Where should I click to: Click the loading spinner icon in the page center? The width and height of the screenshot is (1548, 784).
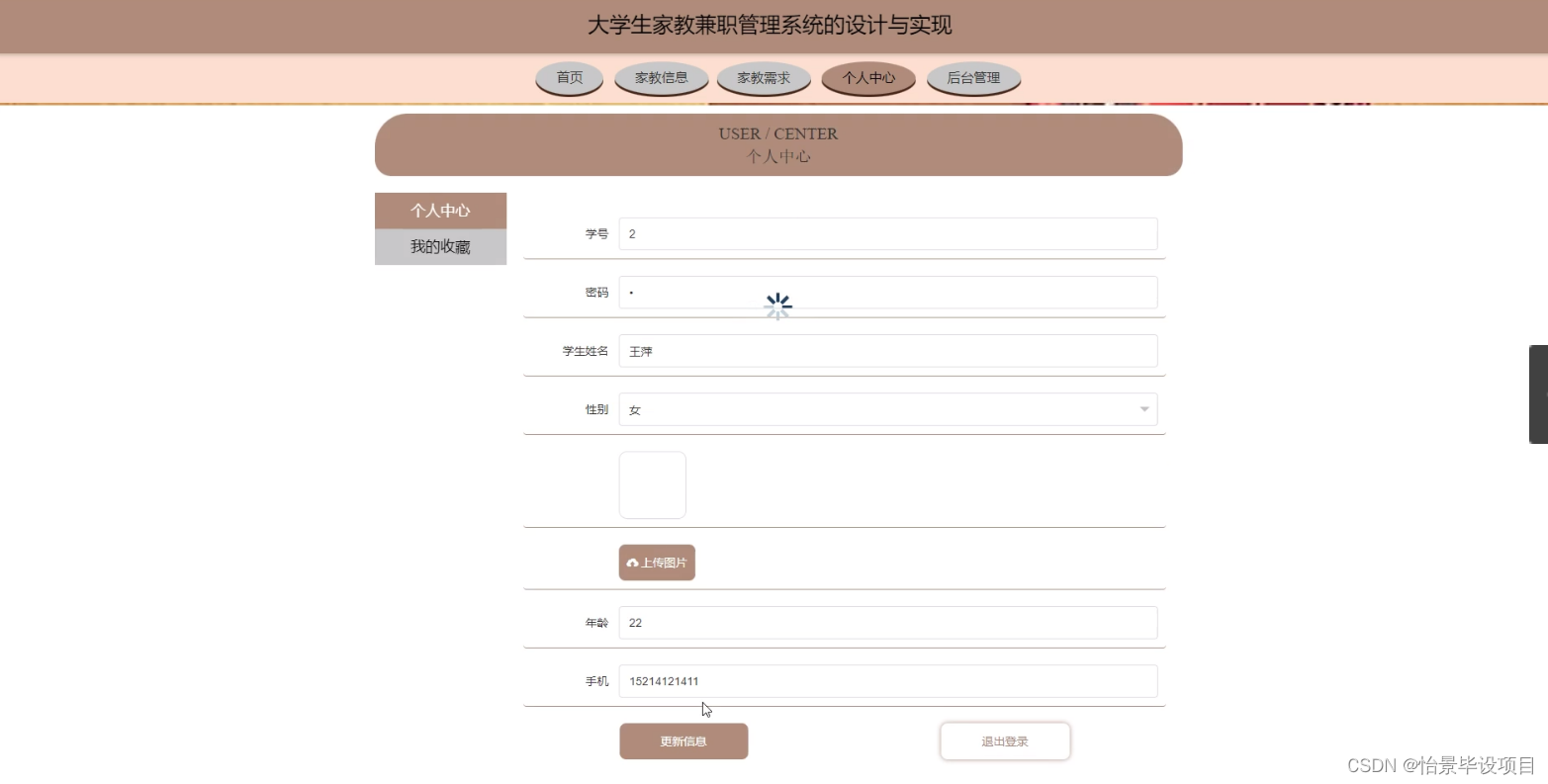pyautogui.click(x=777, y=305)
